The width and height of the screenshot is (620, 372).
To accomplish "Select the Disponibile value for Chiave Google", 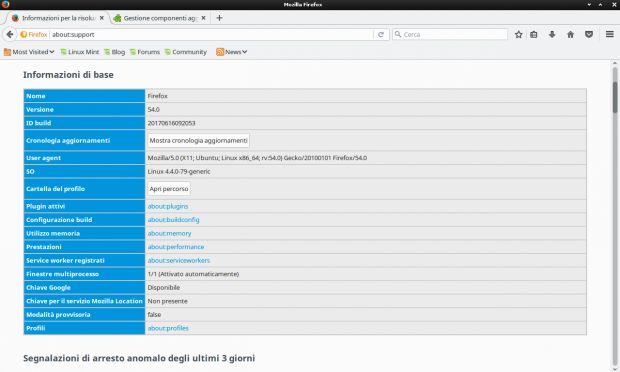I will click(x=163, y=287).
